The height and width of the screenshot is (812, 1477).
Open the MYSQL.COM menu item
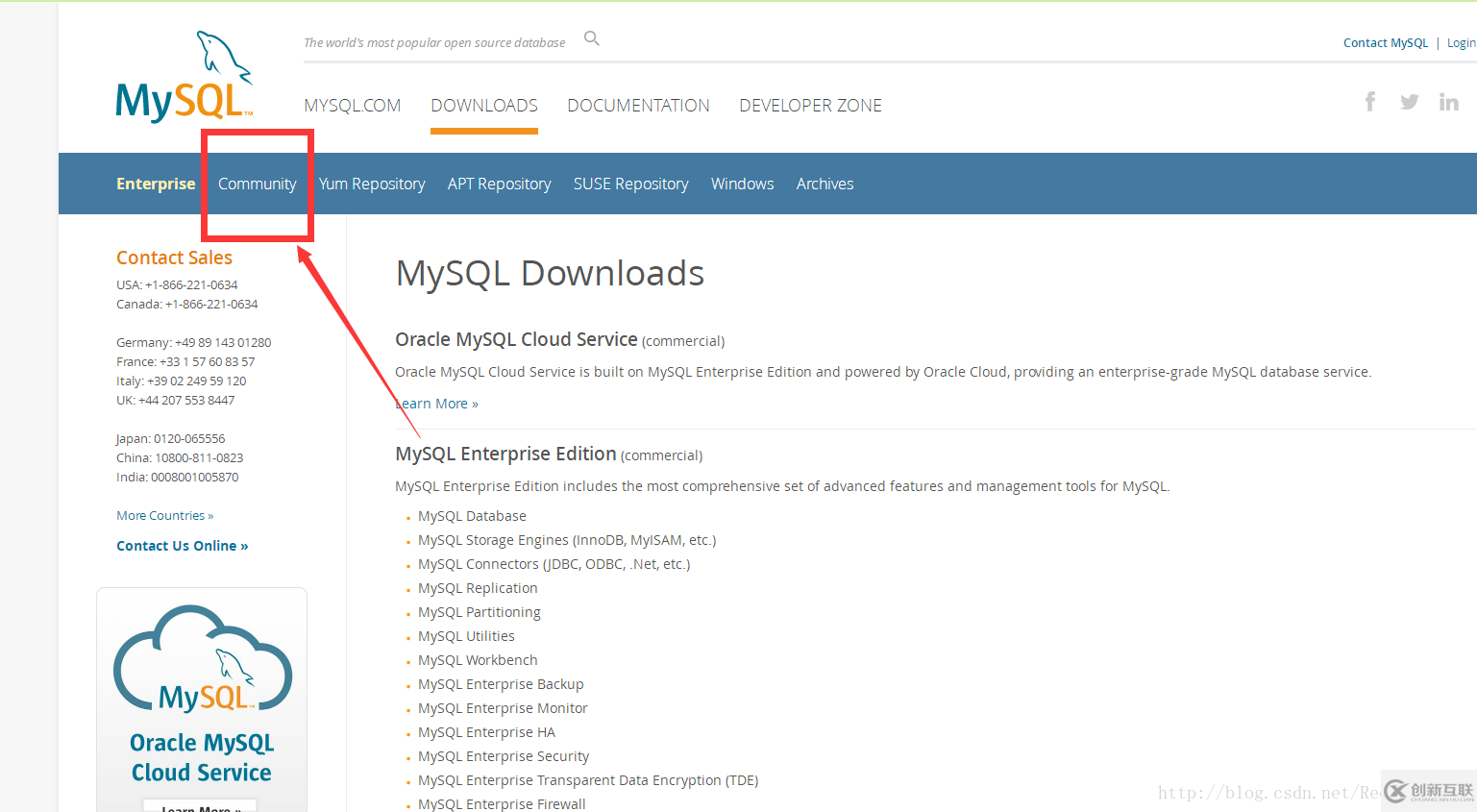(x=353, y=106)
